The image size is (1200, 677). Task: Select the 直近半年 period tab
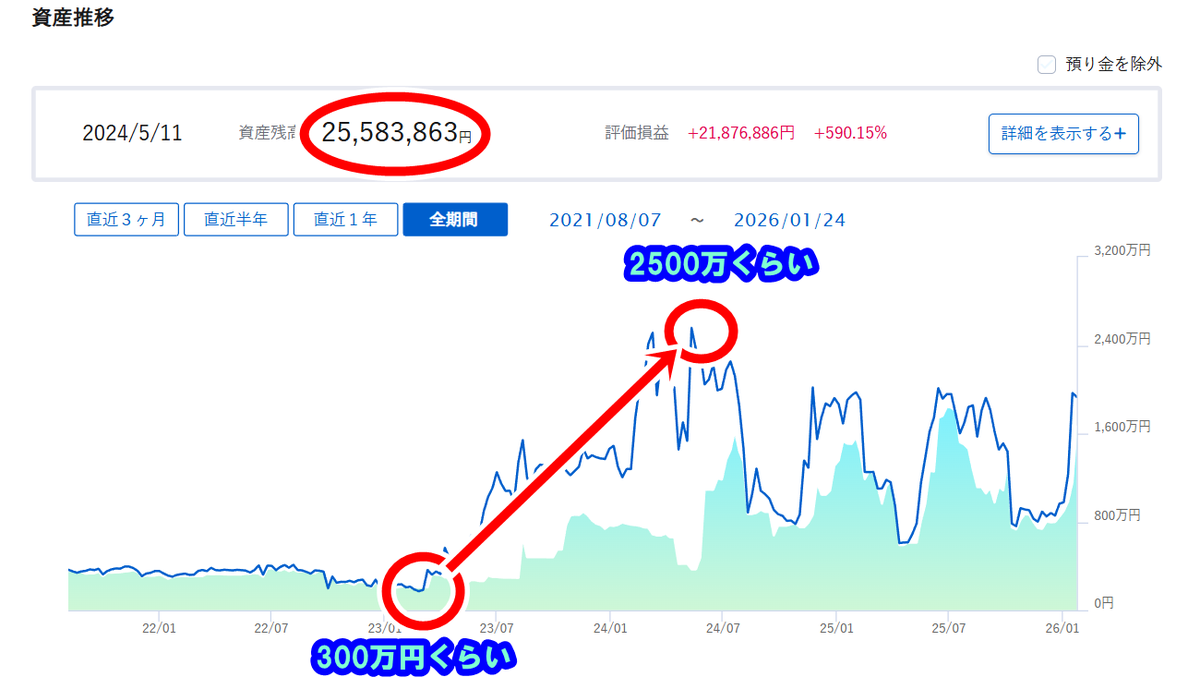pos(236,220)
